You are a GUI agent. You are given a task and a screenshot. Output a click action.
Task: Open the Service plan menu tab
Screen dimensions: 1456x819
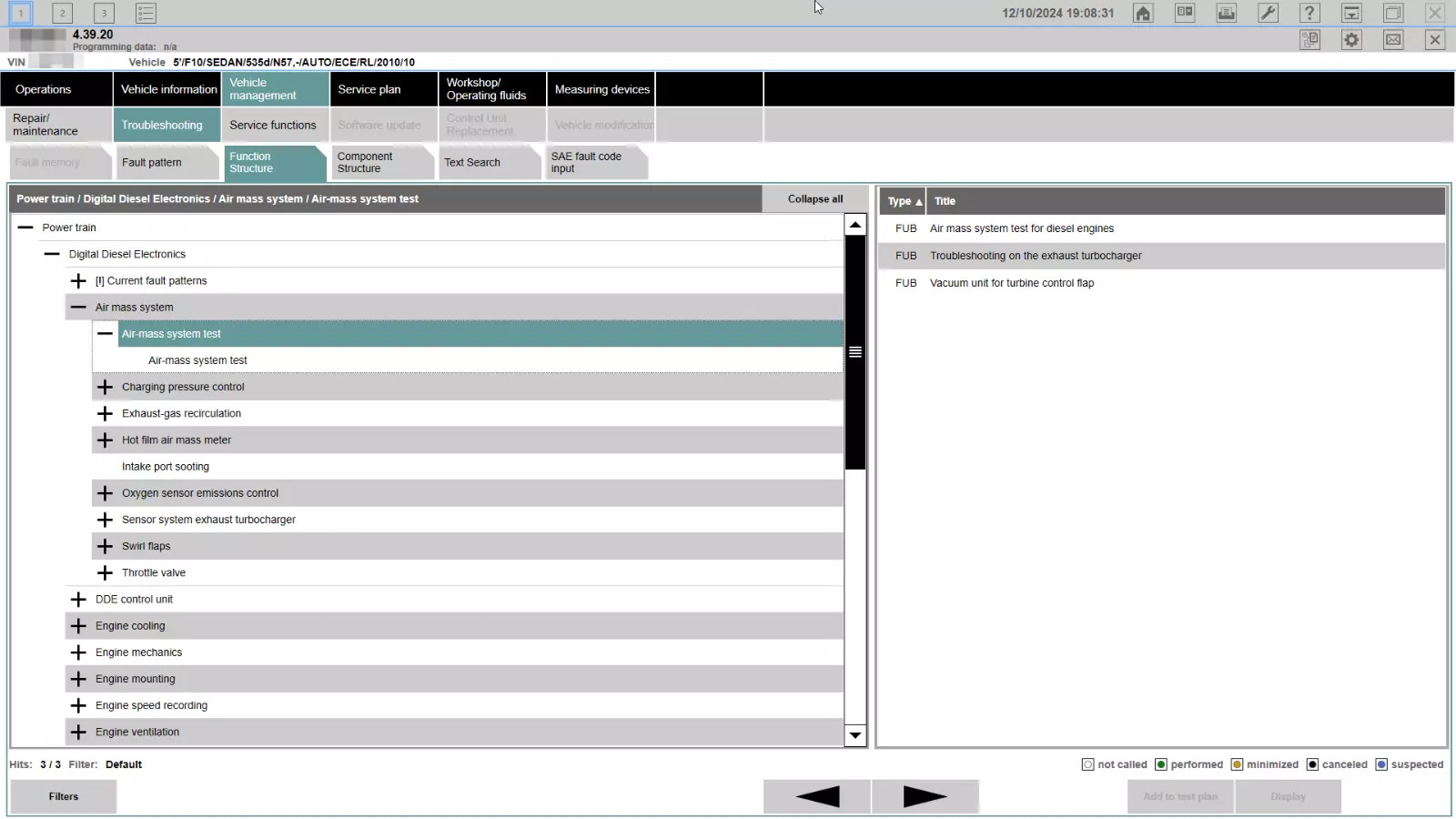(383, 89)
